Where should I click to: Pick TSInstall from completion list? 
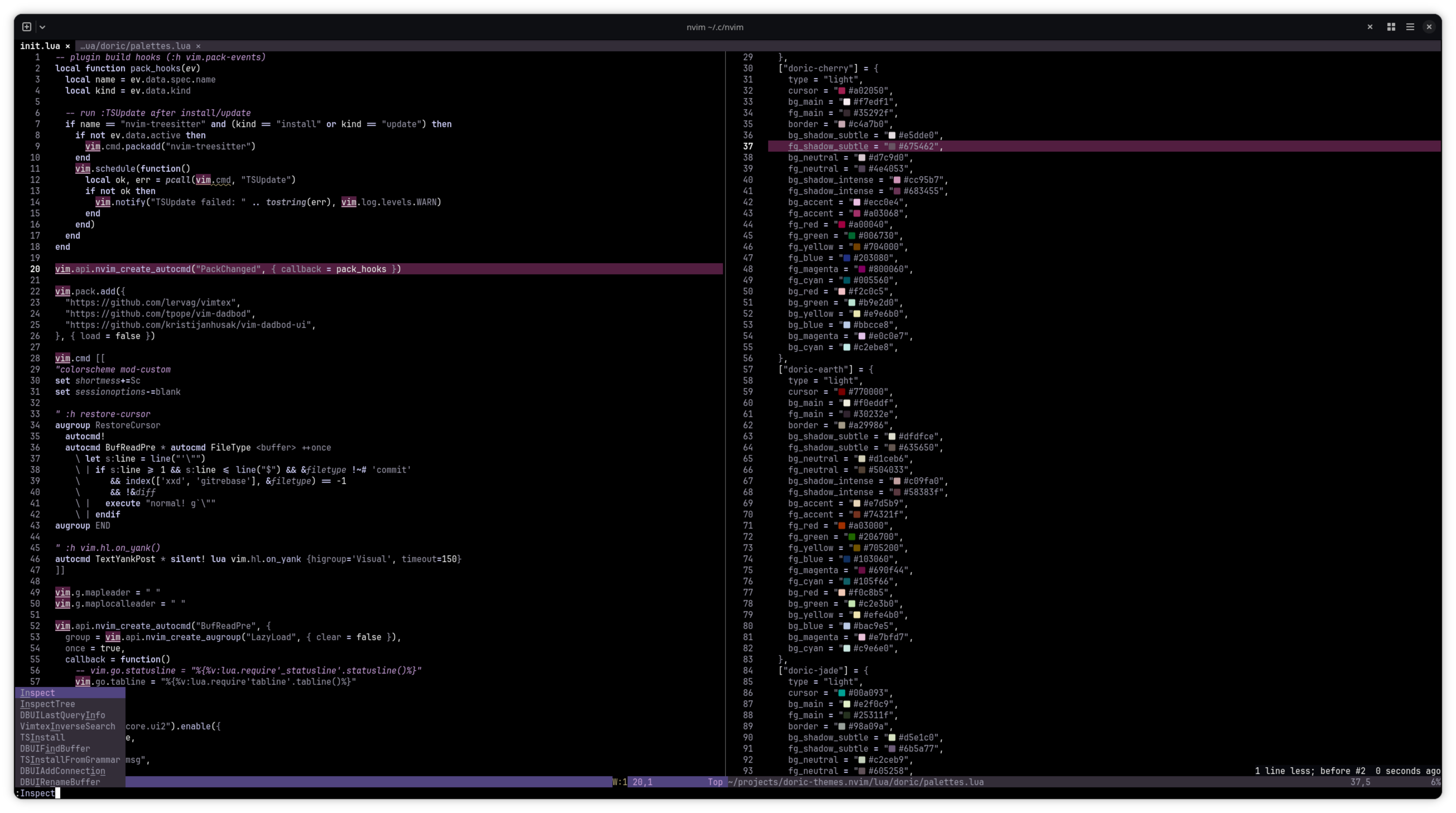(70, 737)
